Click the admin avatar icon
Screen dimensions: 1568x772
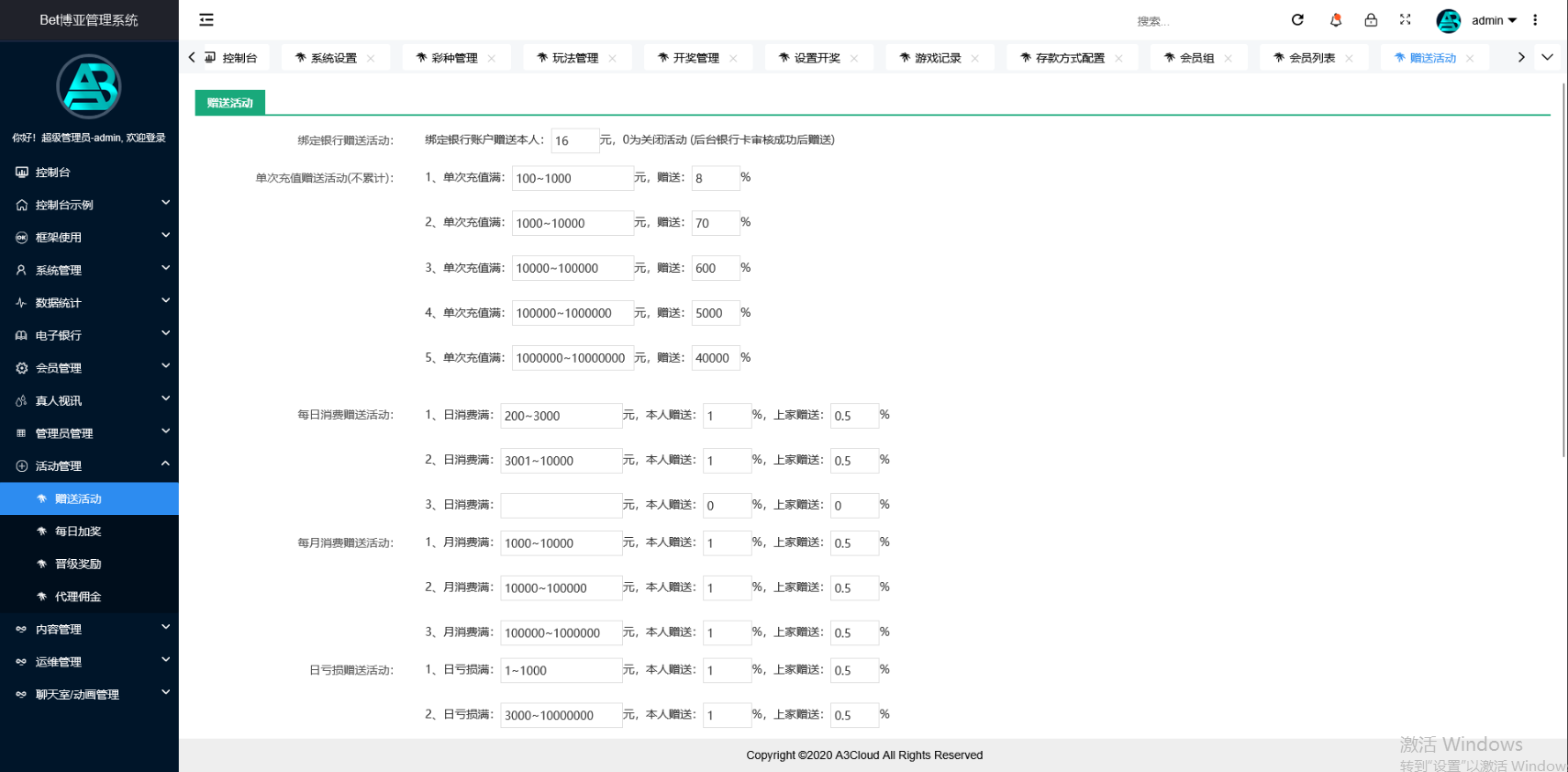[1448, 20]
